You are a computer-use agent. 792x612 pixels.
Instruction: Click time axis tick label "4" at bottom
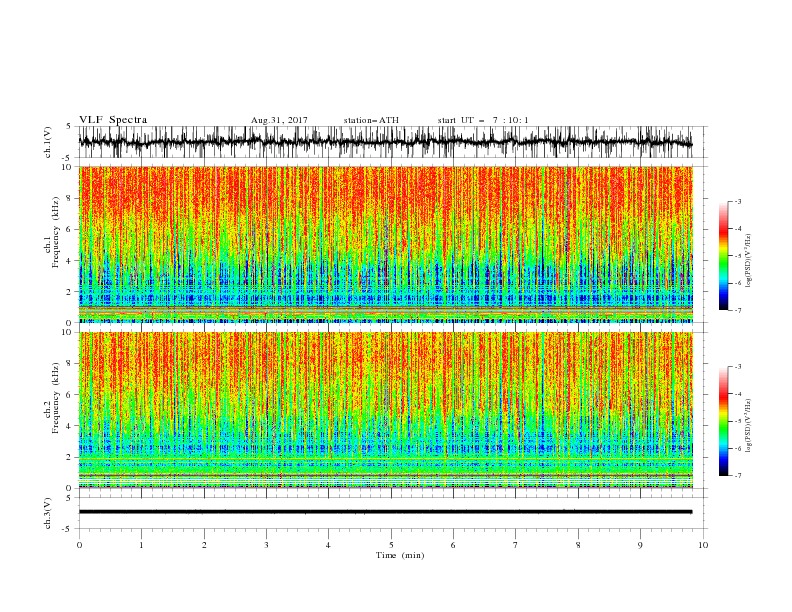[328, 545]
